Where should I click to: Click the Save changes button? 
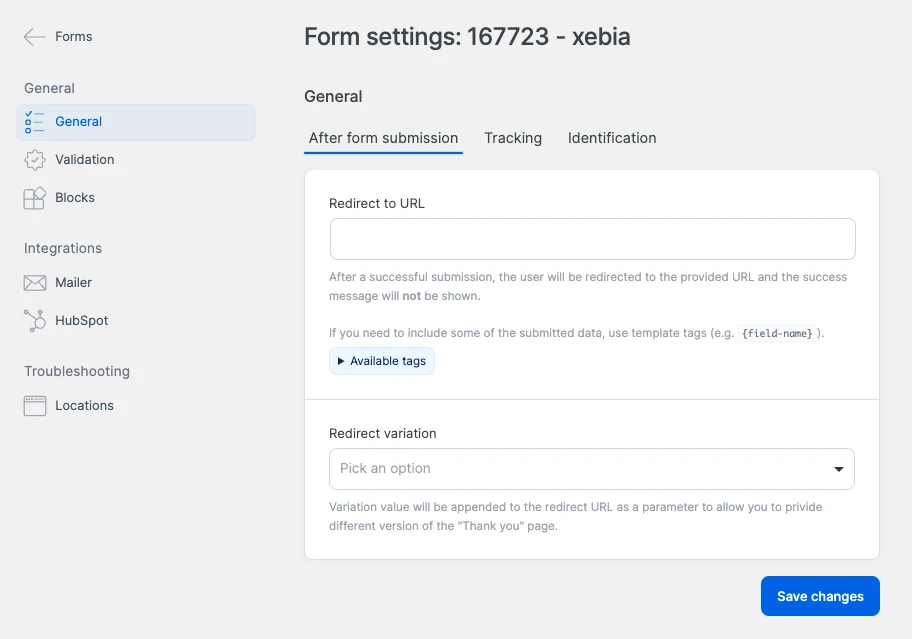coord(819,595)
